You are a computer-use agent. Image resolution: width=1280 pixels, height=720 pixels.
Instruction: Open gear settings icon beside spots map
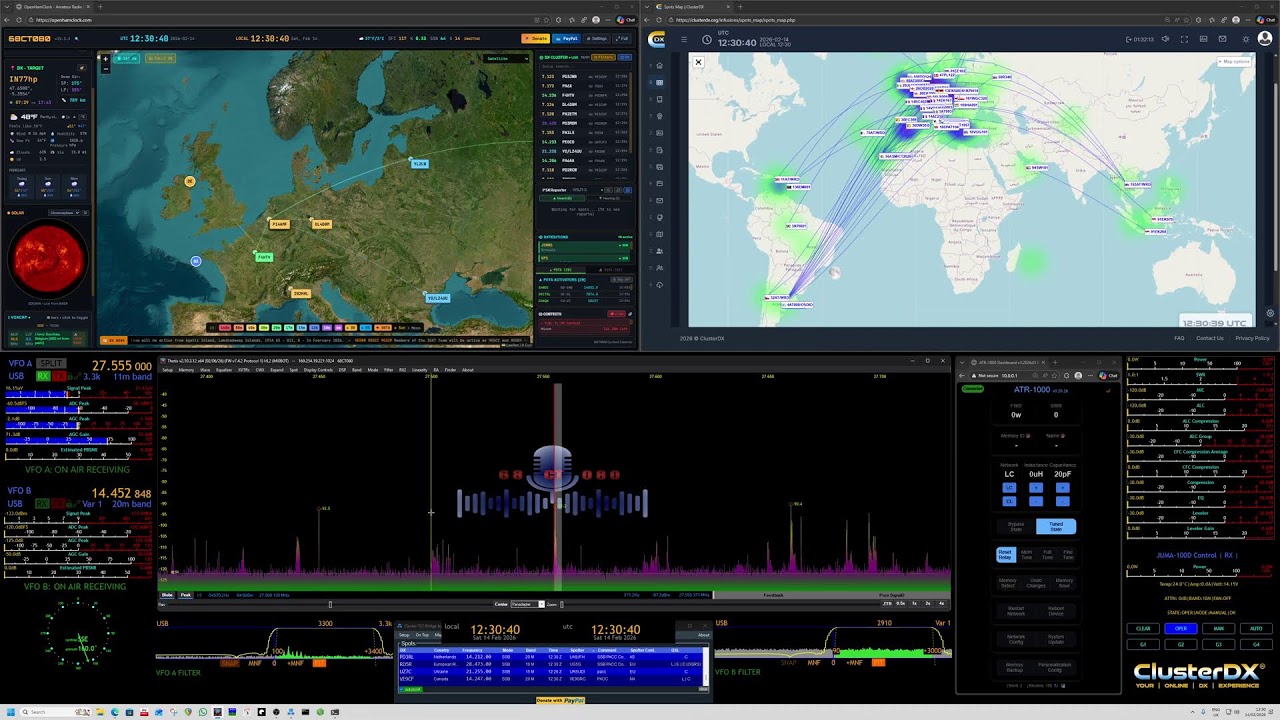click(1270, 313)
